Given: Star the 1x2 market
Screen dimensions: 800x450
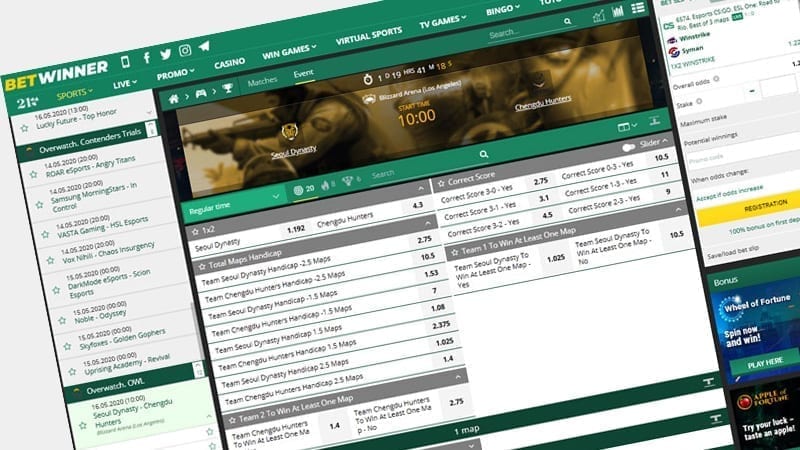Looking at the screenshot, I should pos(195,232).
